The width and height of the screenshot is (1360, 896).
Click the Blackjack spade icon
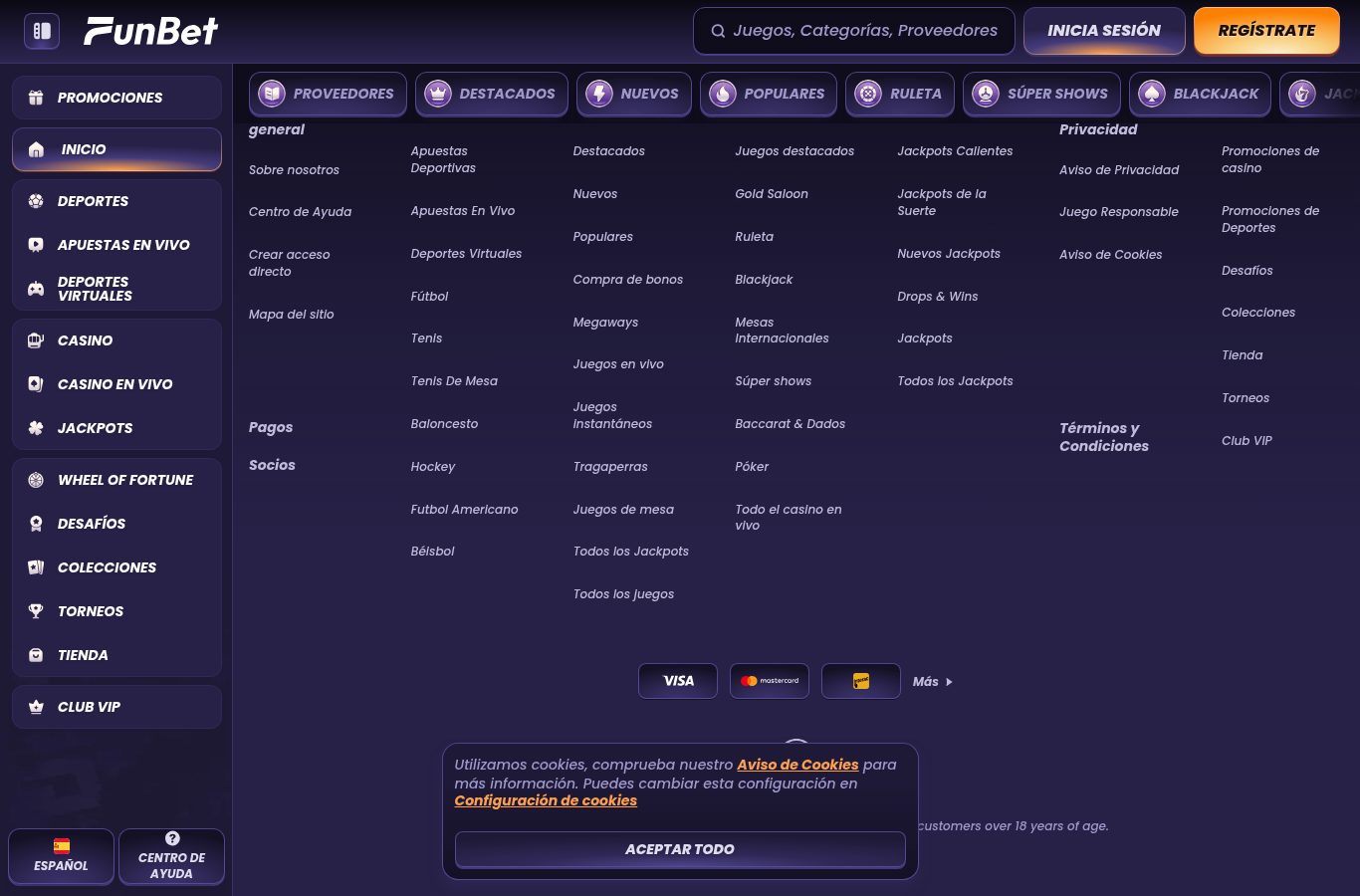coord(1152,94)
